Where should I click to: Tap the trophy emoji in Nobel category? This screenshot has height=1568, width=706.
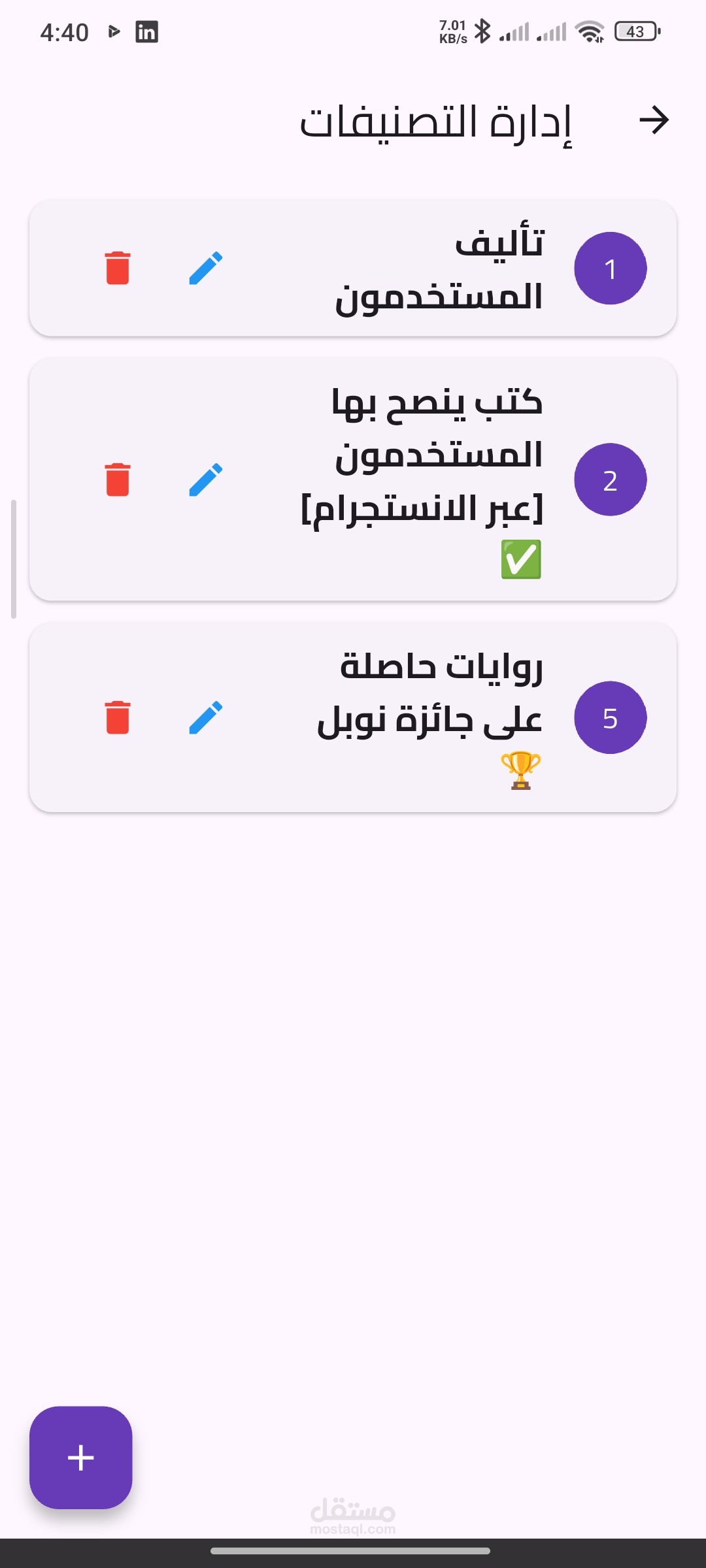(521, 770)
